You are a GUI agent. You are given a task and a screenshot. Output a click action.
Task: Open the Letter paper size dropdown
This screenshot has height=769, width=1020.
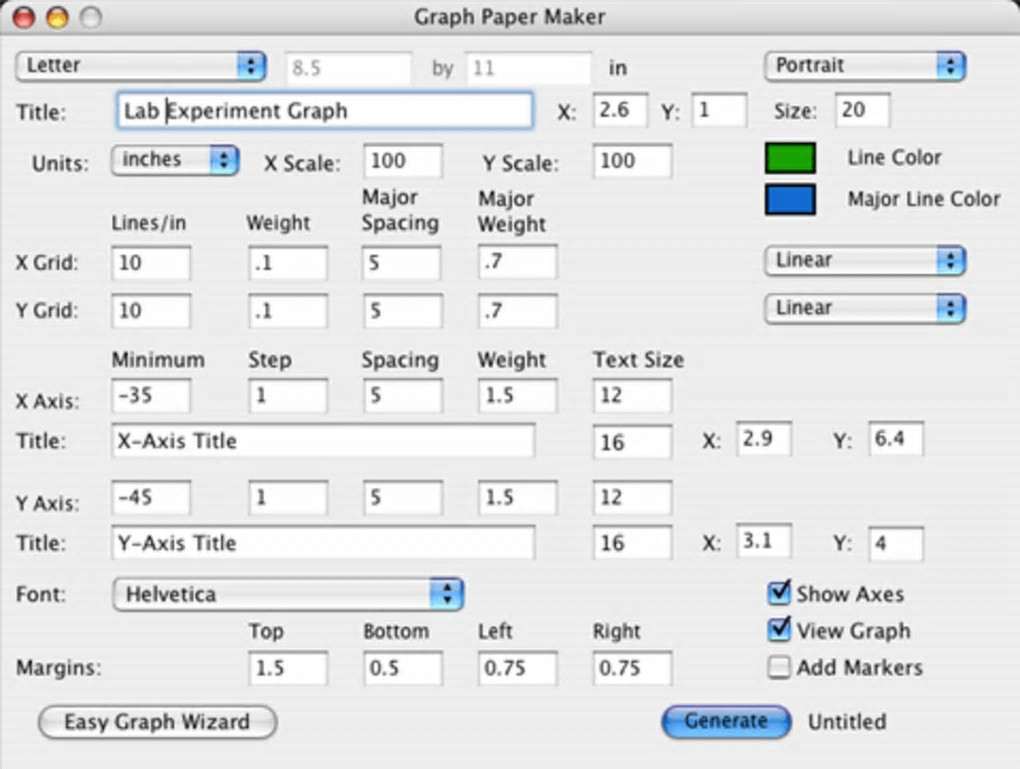(x=140, y=66)
